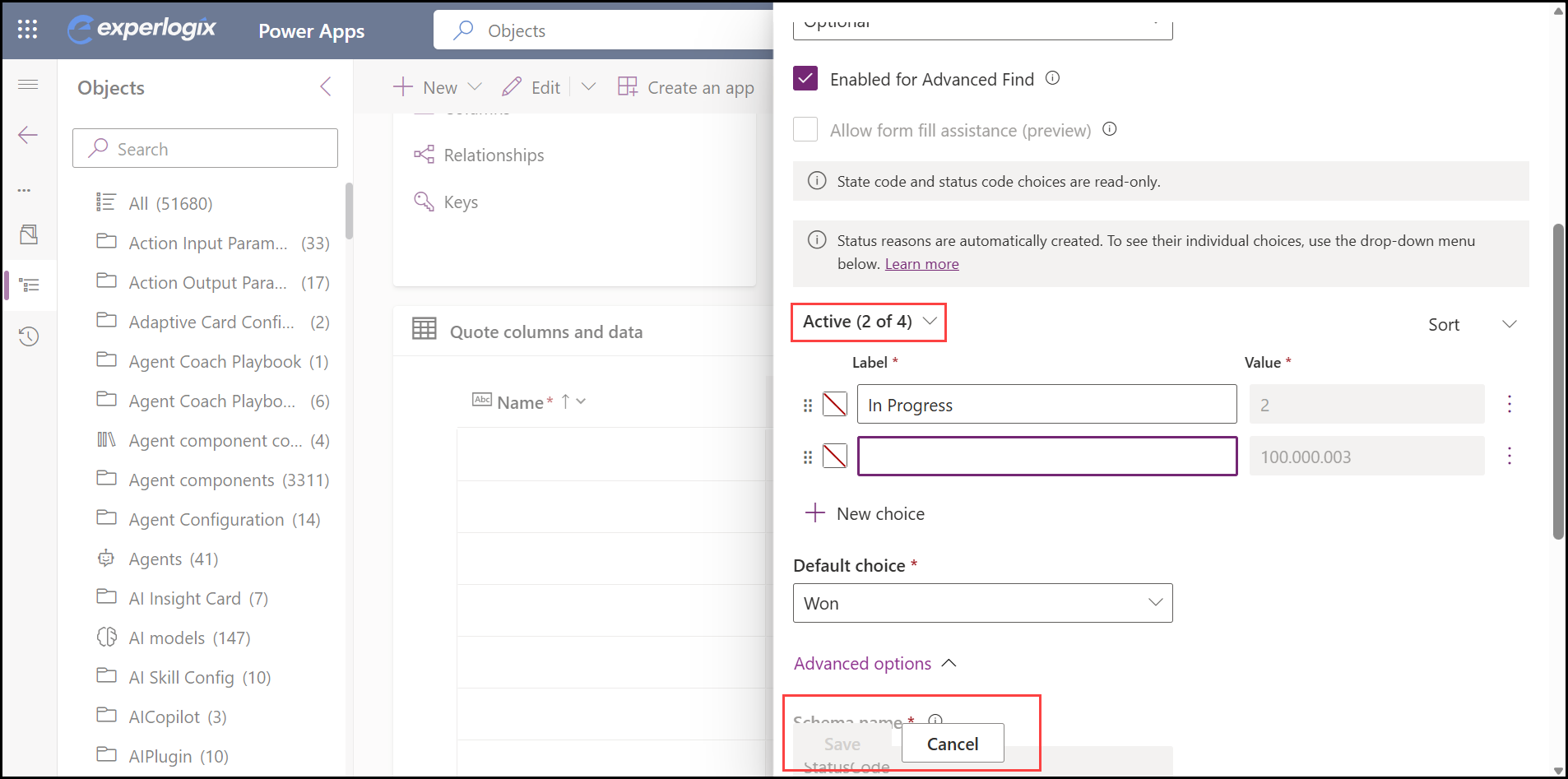Expand the New button dropdown arrow
Image resolution: width=1568 pixels, height=779 pixels.
tap(475, 87)
